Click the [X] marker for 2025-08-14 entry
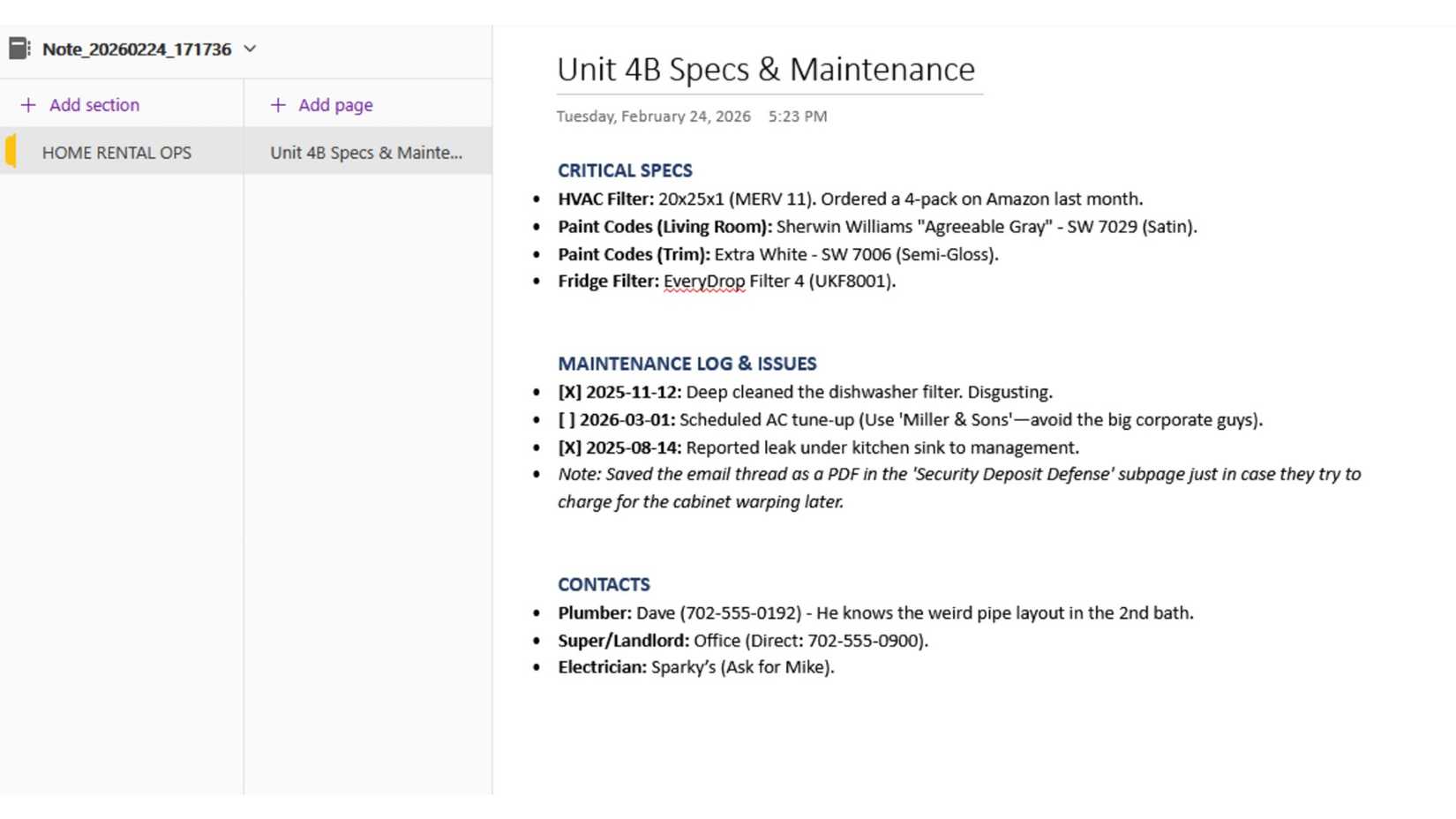Viewport: 1456px width, 819px height. click(x=569, y=447)
